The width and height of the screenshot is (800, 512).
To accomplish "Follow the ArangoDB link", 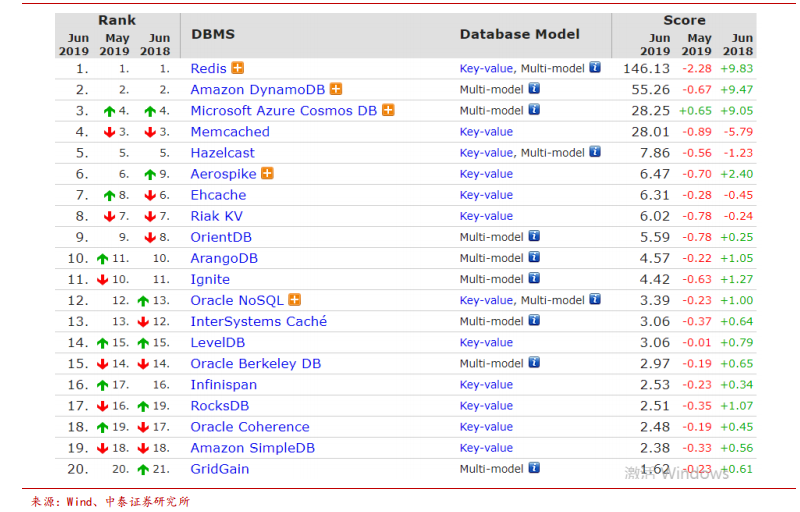I will coord(224,259).
